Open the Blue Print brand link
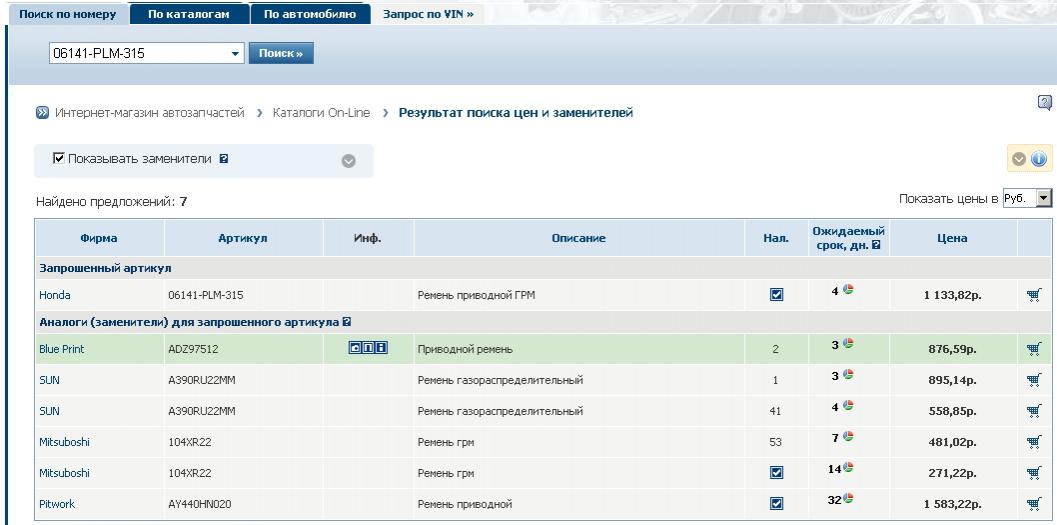This screenshot has width=1057, height=525. tap(62, 349)
